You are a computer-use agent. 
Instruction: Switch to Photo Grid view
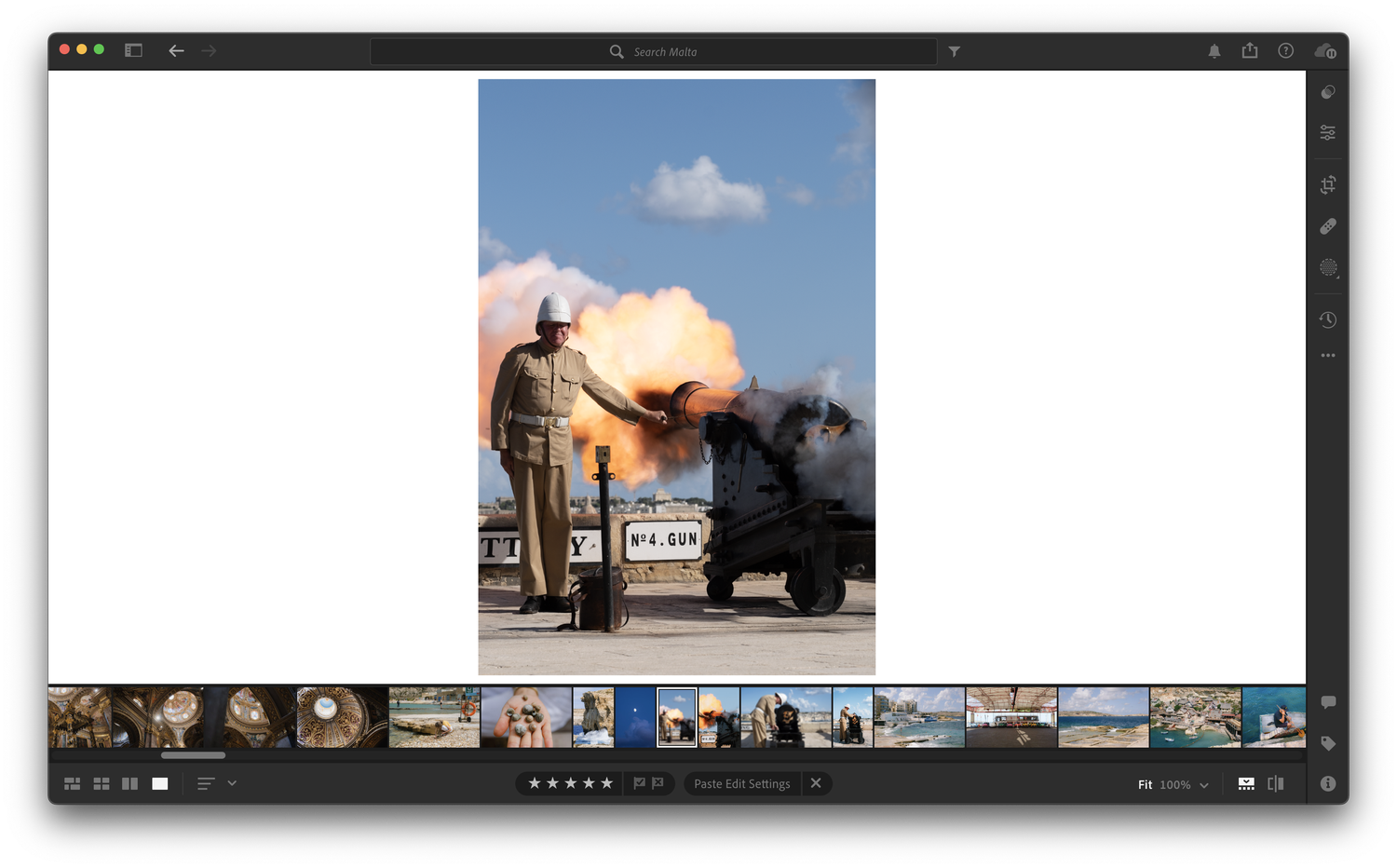[x=72, y=784]
